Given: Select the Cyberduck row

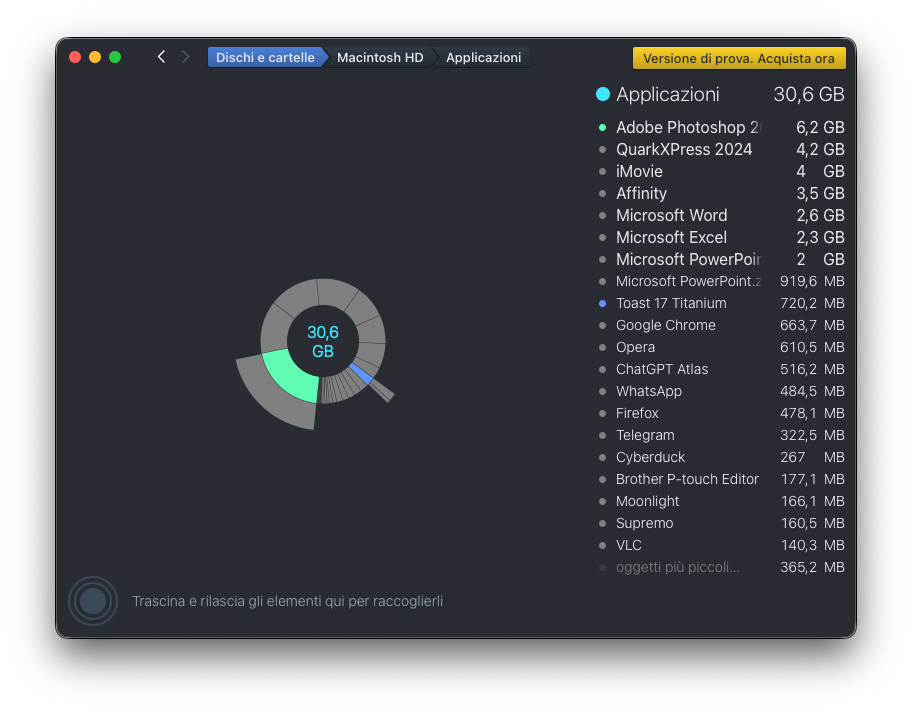Looking at the screenshot, I should [721, 457].
